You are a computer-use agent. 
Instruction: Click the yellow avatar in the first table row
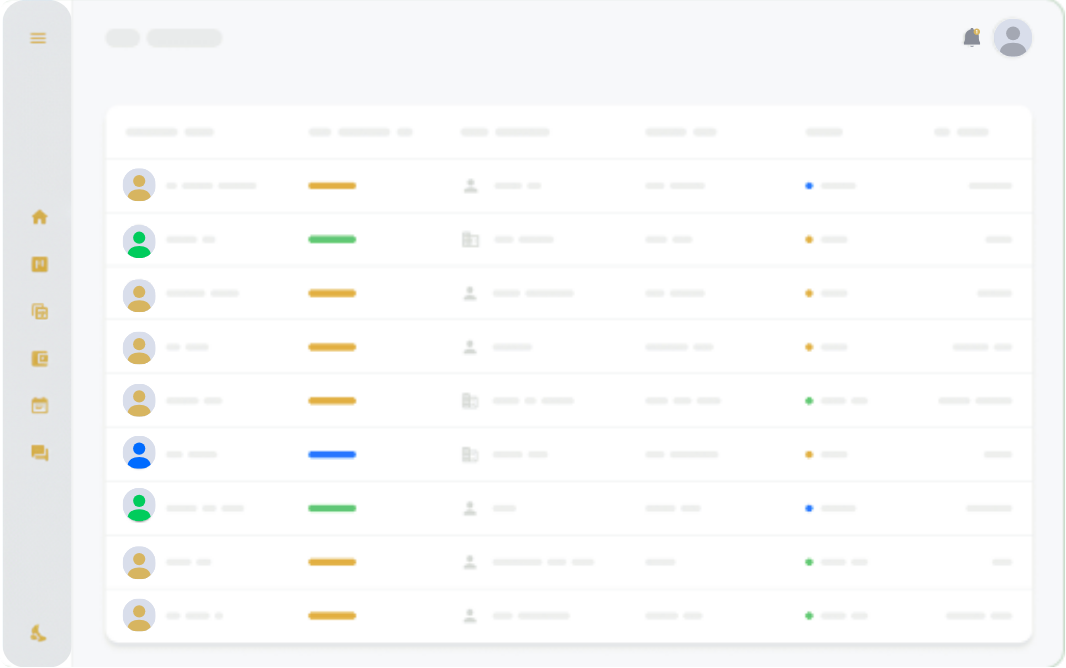pyautogui.click(x=139, y=186)
